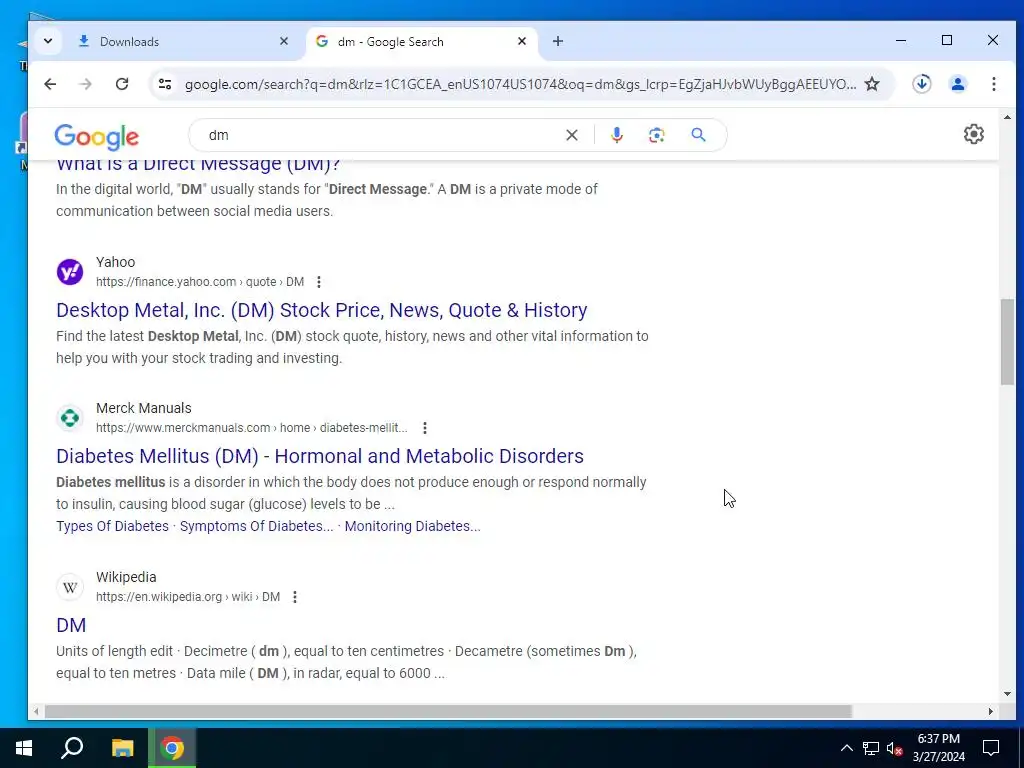Open Chrome three-dot menu

pyautogui.click(x=993, y=84)
